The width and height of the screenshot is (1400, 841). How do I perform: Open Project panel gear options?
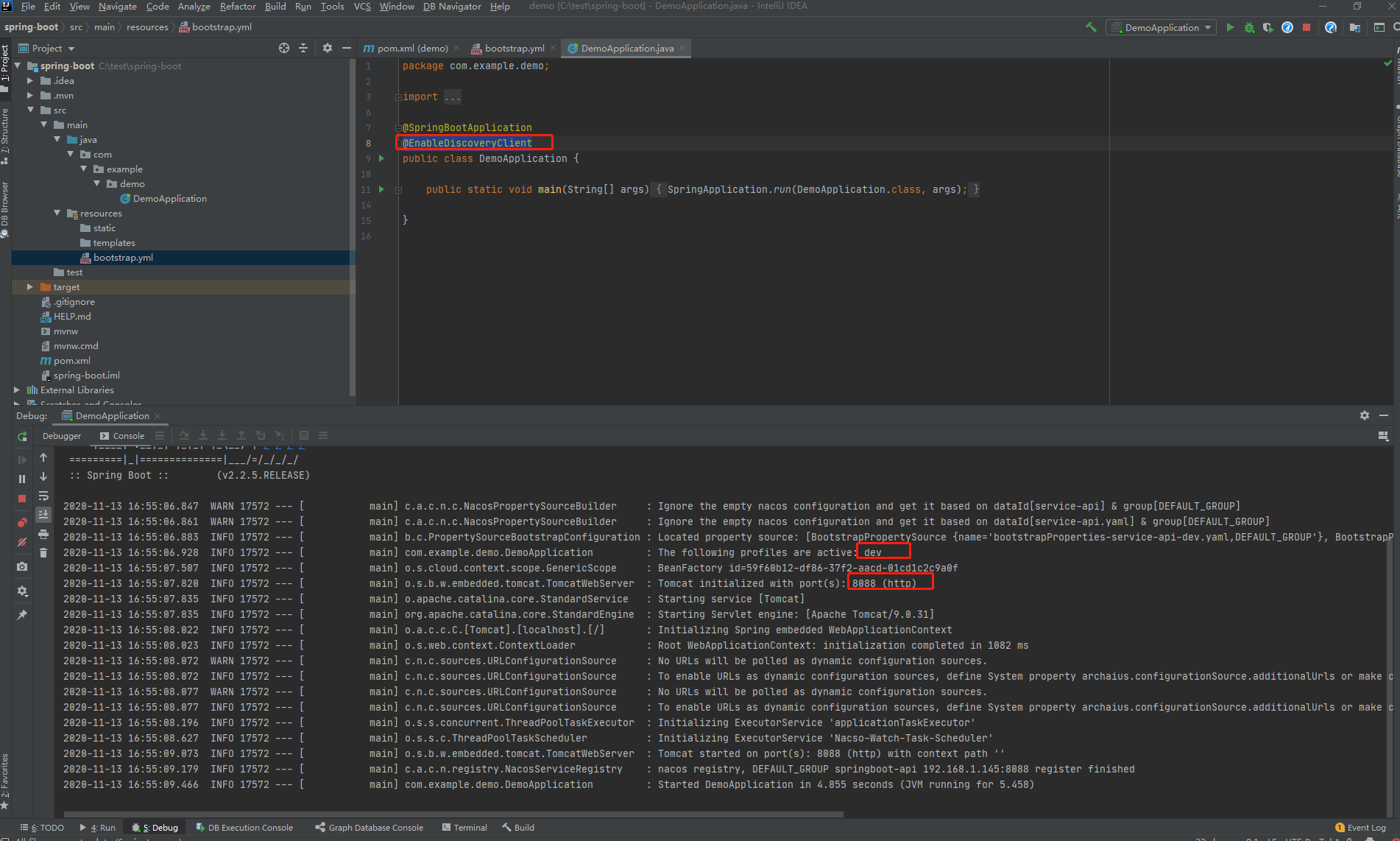[x=328, y=48]
